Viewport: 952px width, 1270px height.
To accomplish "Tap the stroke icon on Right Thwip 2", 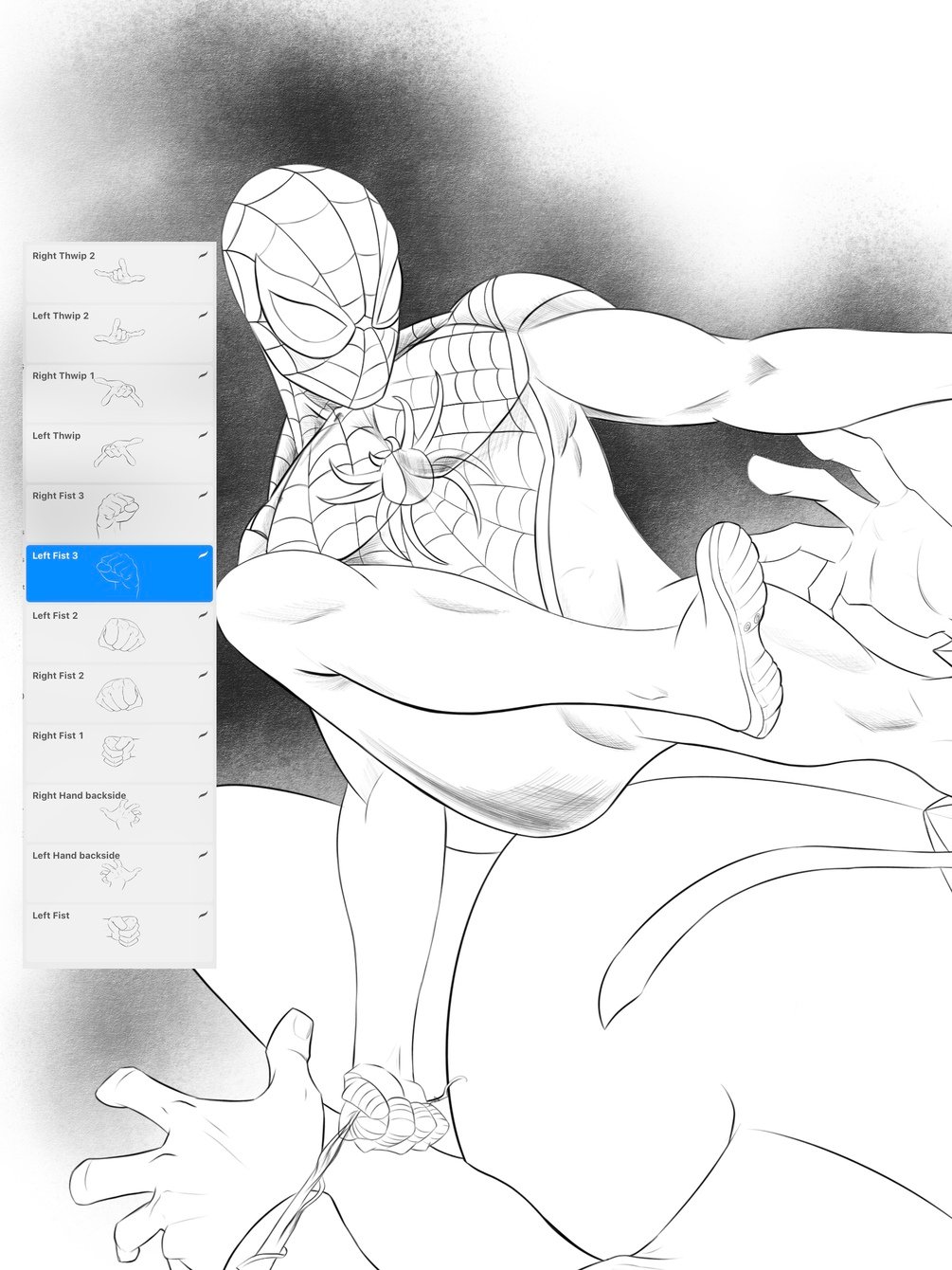I will pyautogui.click(x=203, y=256).
